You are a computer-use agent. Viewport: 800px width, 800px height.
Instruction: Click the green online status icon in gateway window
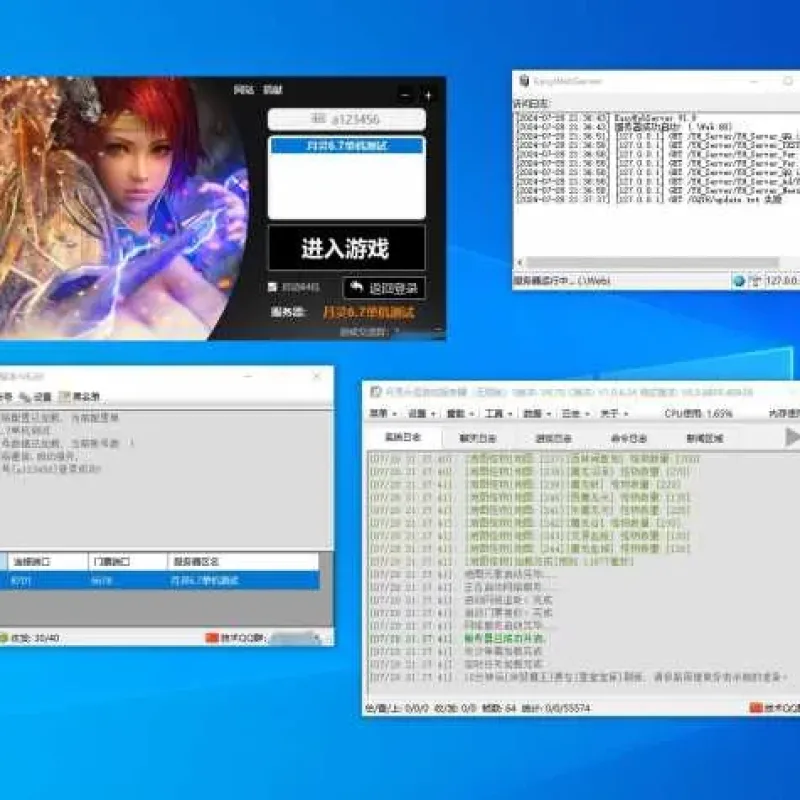(x=4, y=638)
